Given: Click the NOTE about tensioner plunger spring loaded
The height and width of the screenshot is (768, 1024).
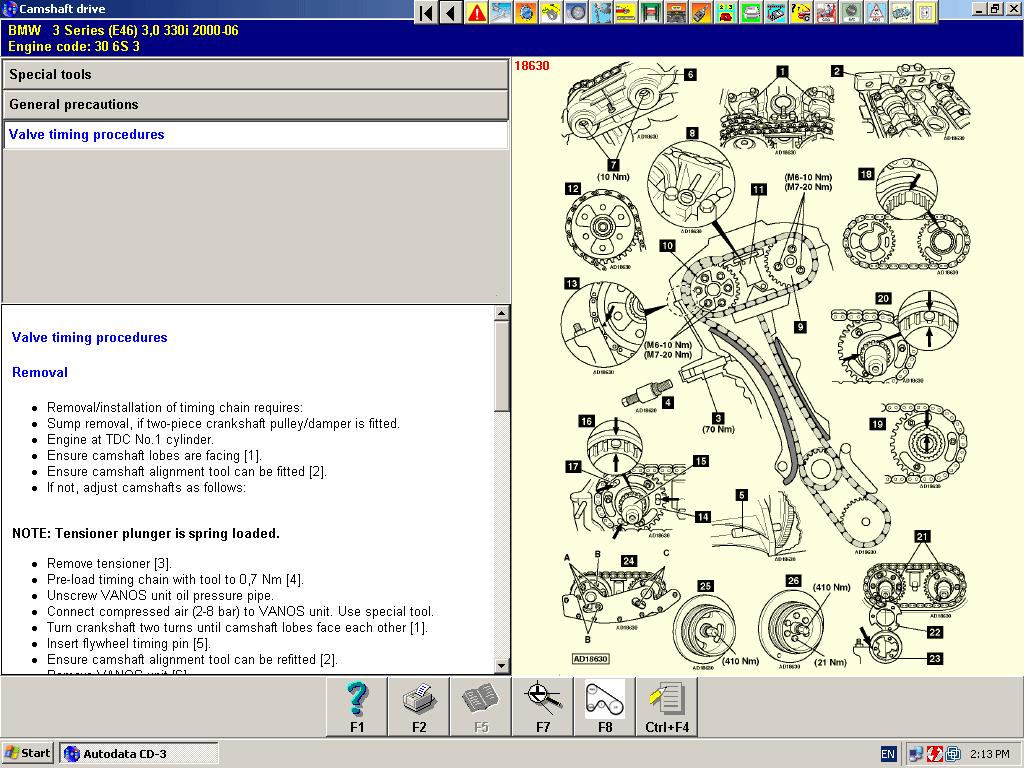Looking at the screenshot, I should 146,534.
